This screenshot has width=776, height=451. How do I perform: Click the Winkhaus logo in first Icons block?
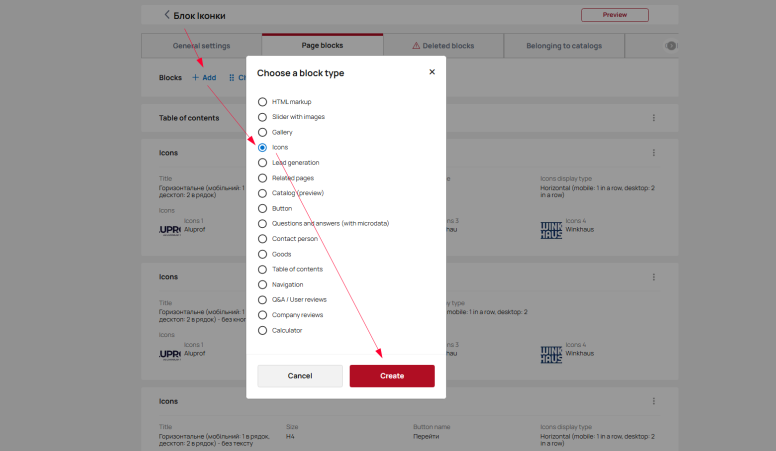coord(551,230)
